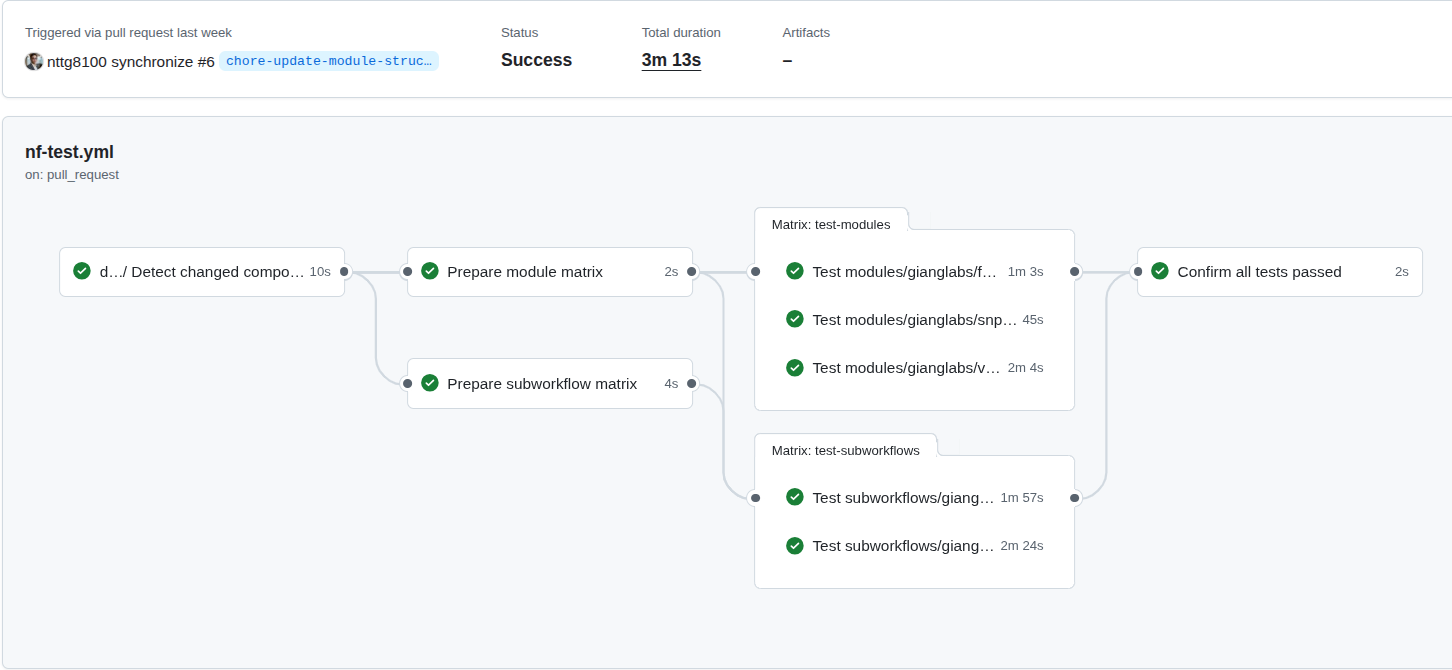This screenshot has height=670, width=1452.
Task: Click input connector dot of Prepare module matrix
Action: [407, 271]
